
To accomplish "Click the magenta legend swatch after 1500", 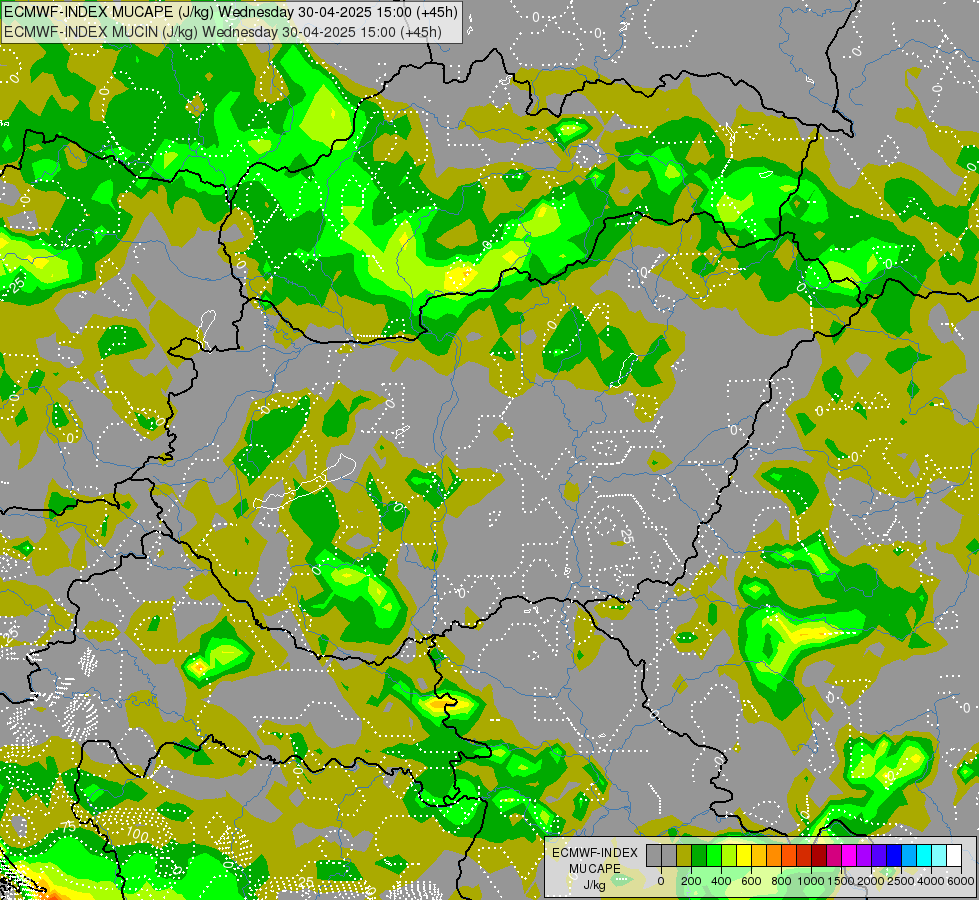I will (x=849, y=856).
